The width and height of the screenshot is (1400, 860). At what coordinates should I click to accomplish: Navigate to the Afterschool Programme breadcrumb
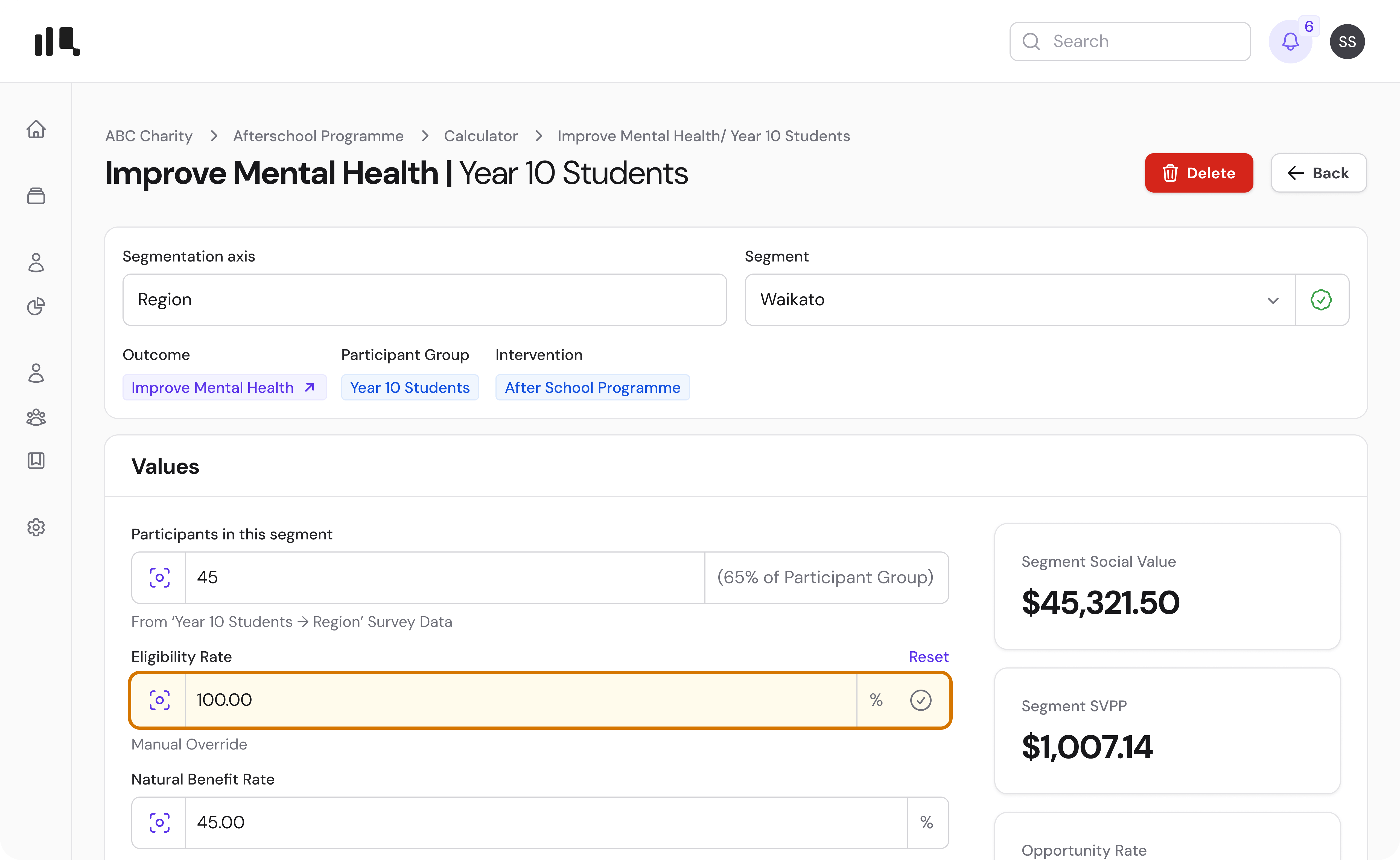click(318, 136)
